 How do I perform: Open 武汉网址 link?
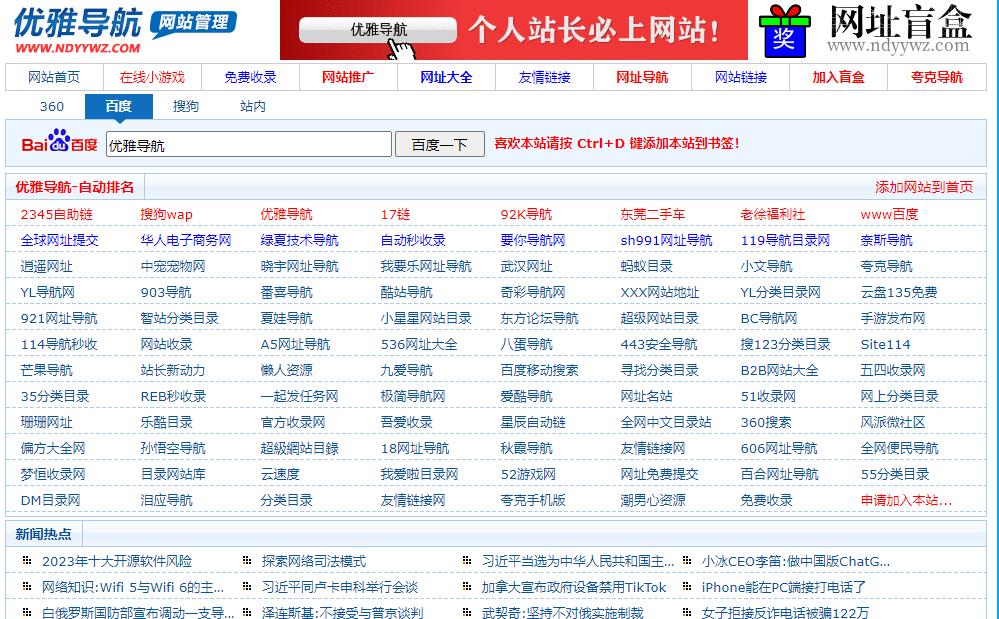526,266
